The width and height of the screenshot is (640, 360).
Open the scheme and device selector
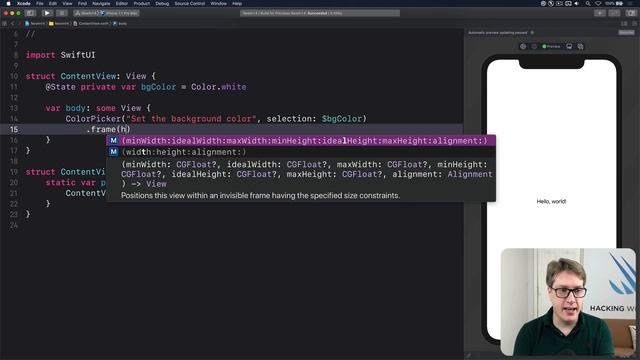coord(106,13)
